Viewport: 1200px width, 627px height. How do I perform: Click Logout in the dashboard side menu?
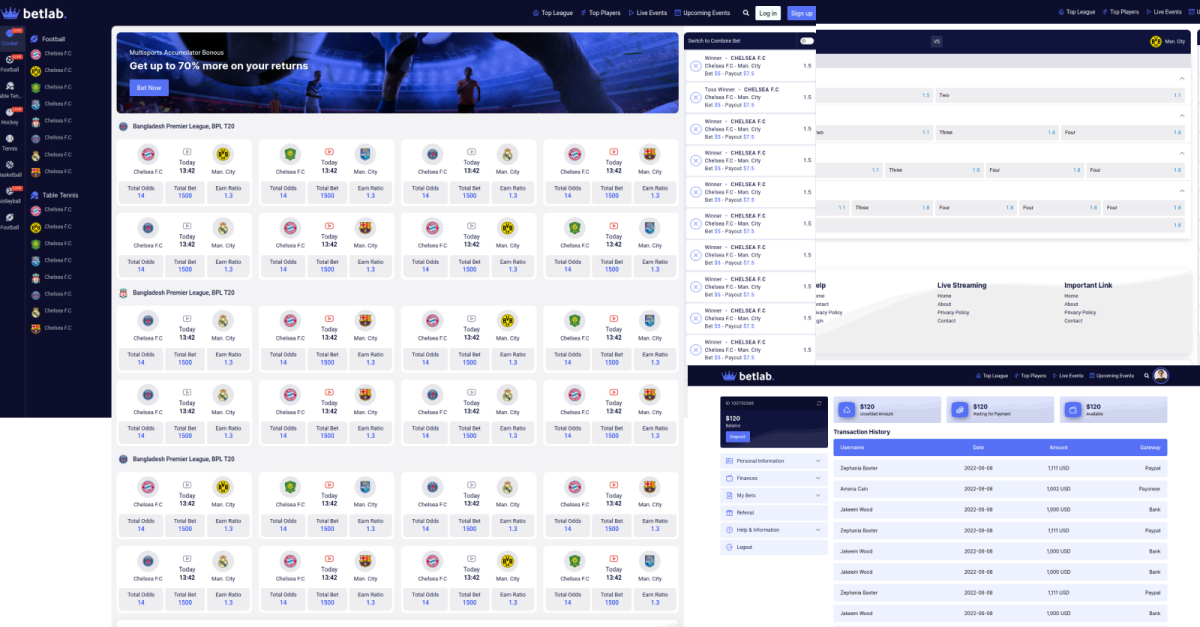pos(774,547)
